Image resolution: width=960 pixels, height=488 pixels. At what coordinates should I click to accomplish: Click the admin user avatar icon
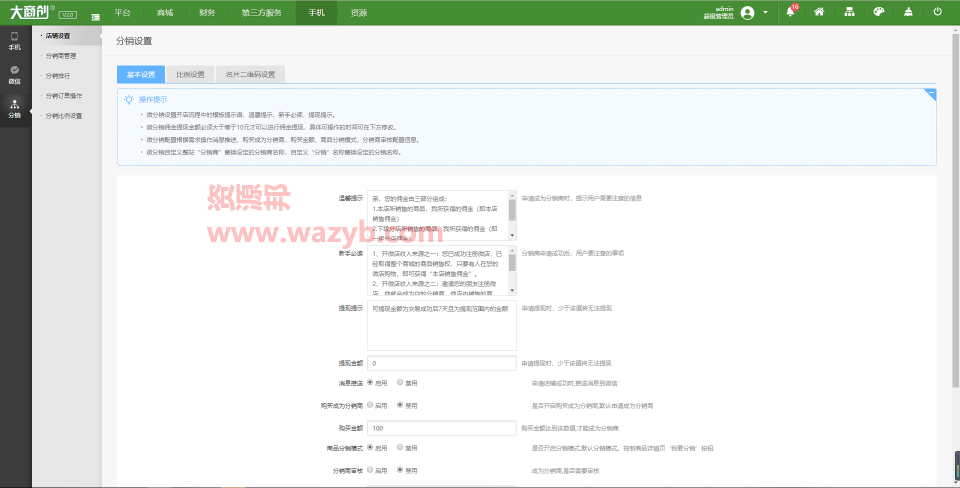click(x=747, y=12)
